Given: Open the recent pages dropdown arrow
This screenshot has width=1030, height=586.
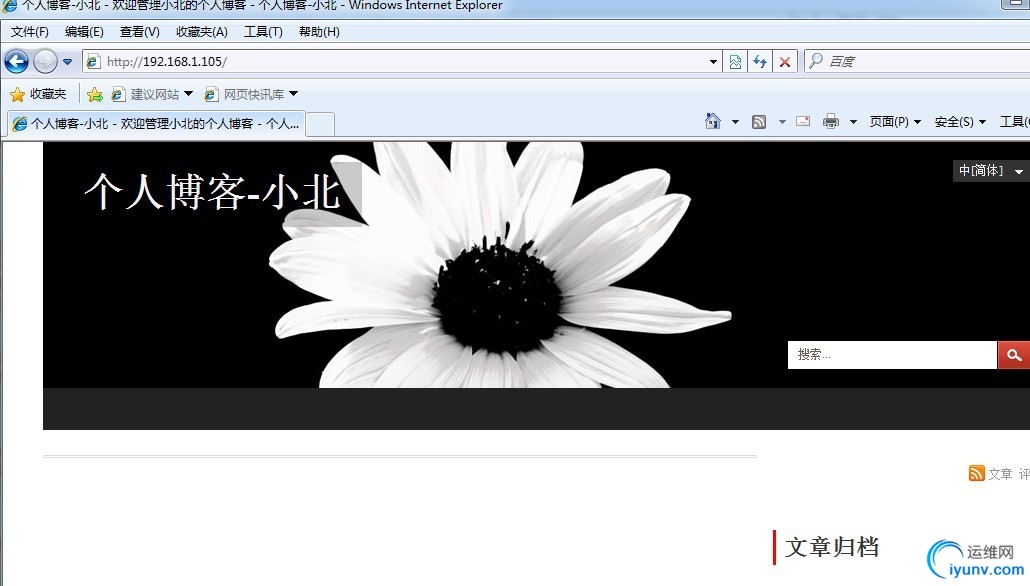Looking at the screenshot, I should [x=67, y=62].
